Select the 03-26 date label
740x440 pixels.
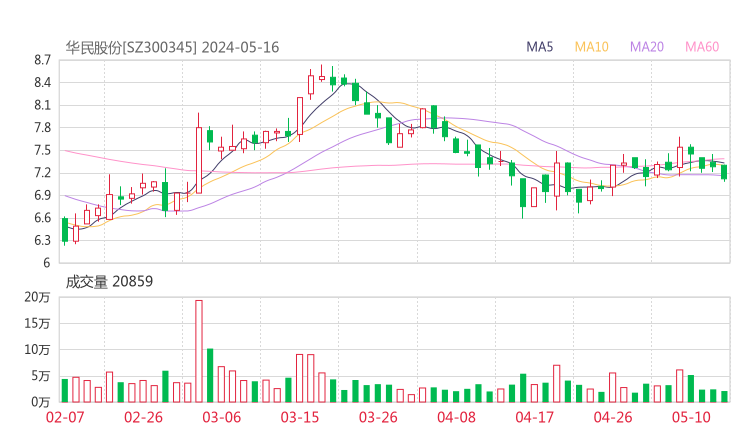378,417
